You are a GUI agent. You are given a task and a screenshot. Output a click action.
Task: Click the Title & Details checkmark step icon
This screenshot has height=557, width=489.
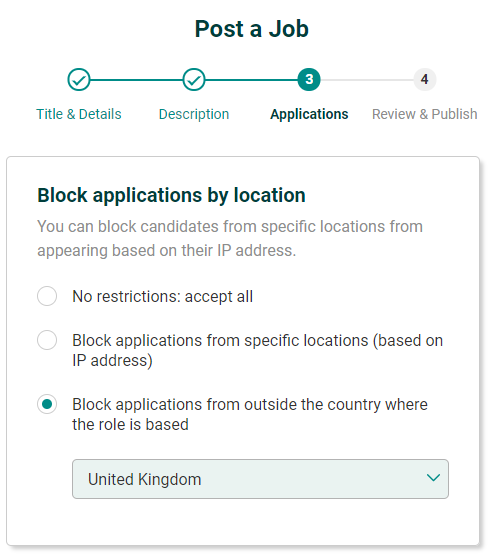pos(78,80)
